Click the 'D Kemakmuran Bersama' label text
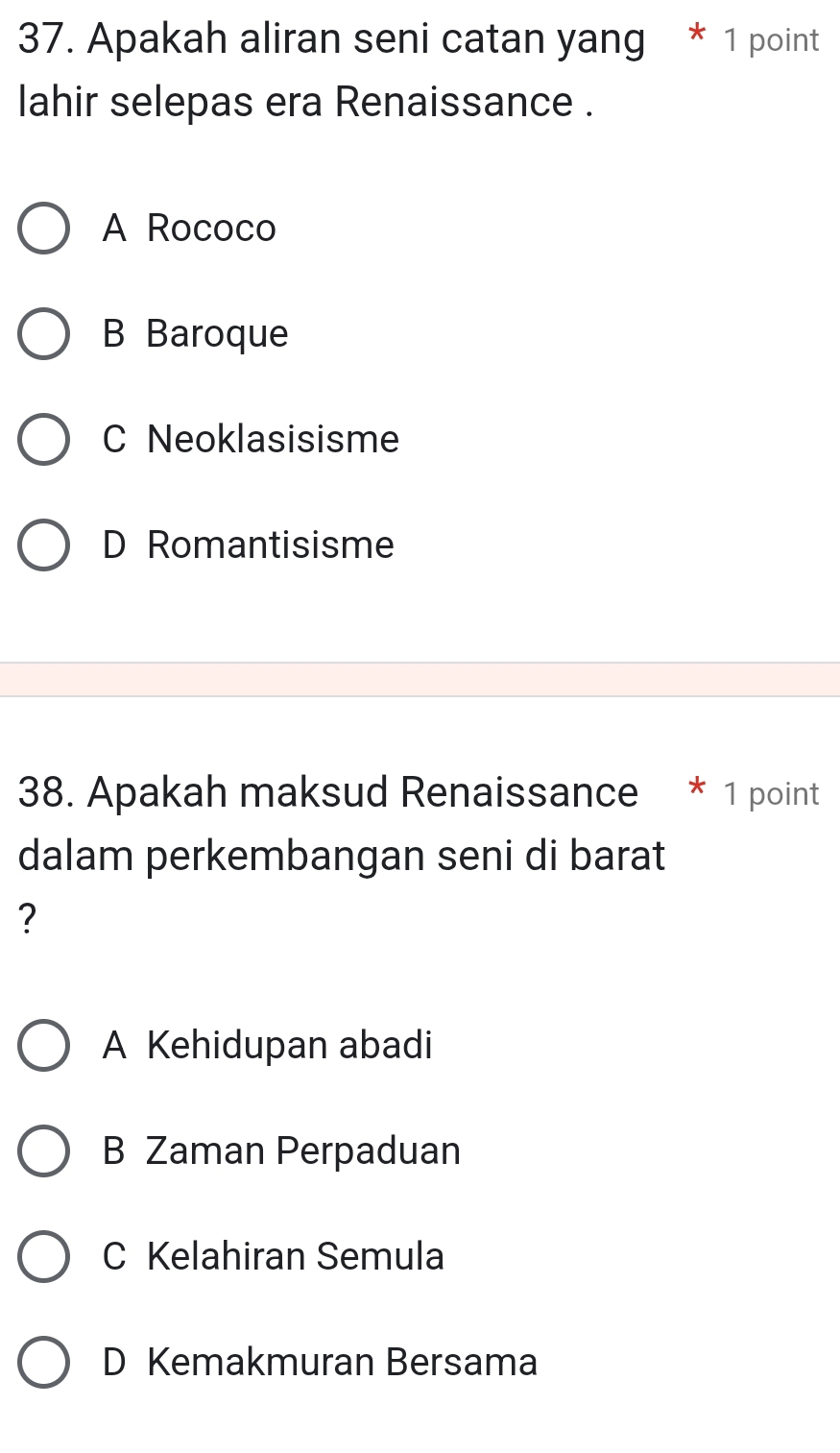This screenshot has height=1453, width=840. click(x=320, y=1362)
